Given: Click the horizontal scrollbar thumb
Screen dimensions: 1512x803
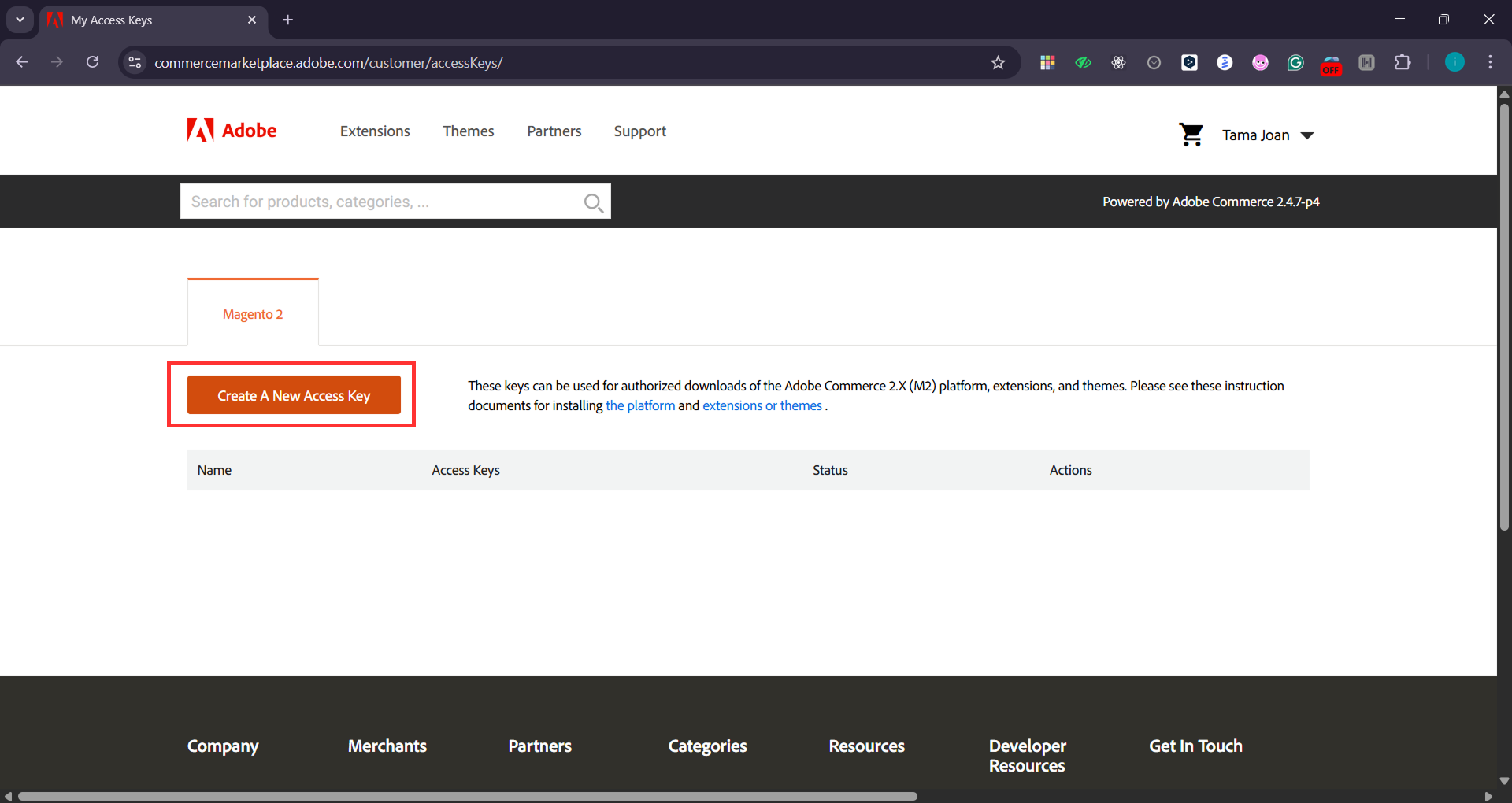Looking at the screenshot, I should pos(468,796).
